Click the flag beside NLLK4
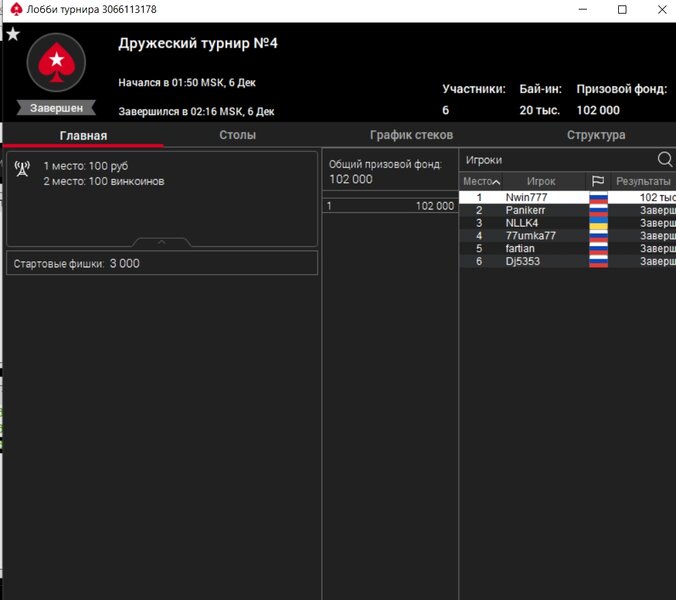The image size is (676, 600). [598, 223]
